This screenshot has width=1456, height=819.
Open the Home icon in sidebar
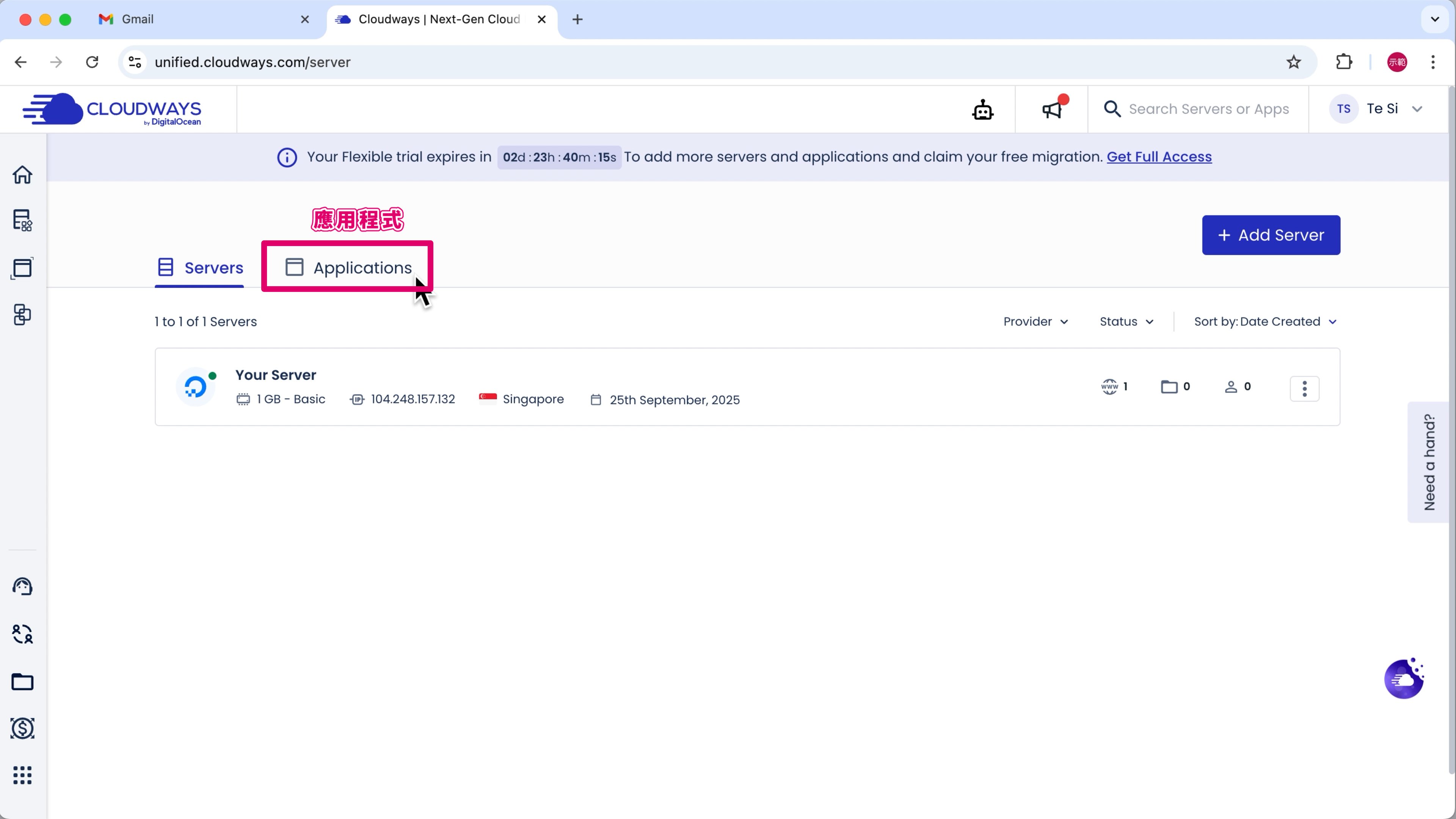point(23,175)
